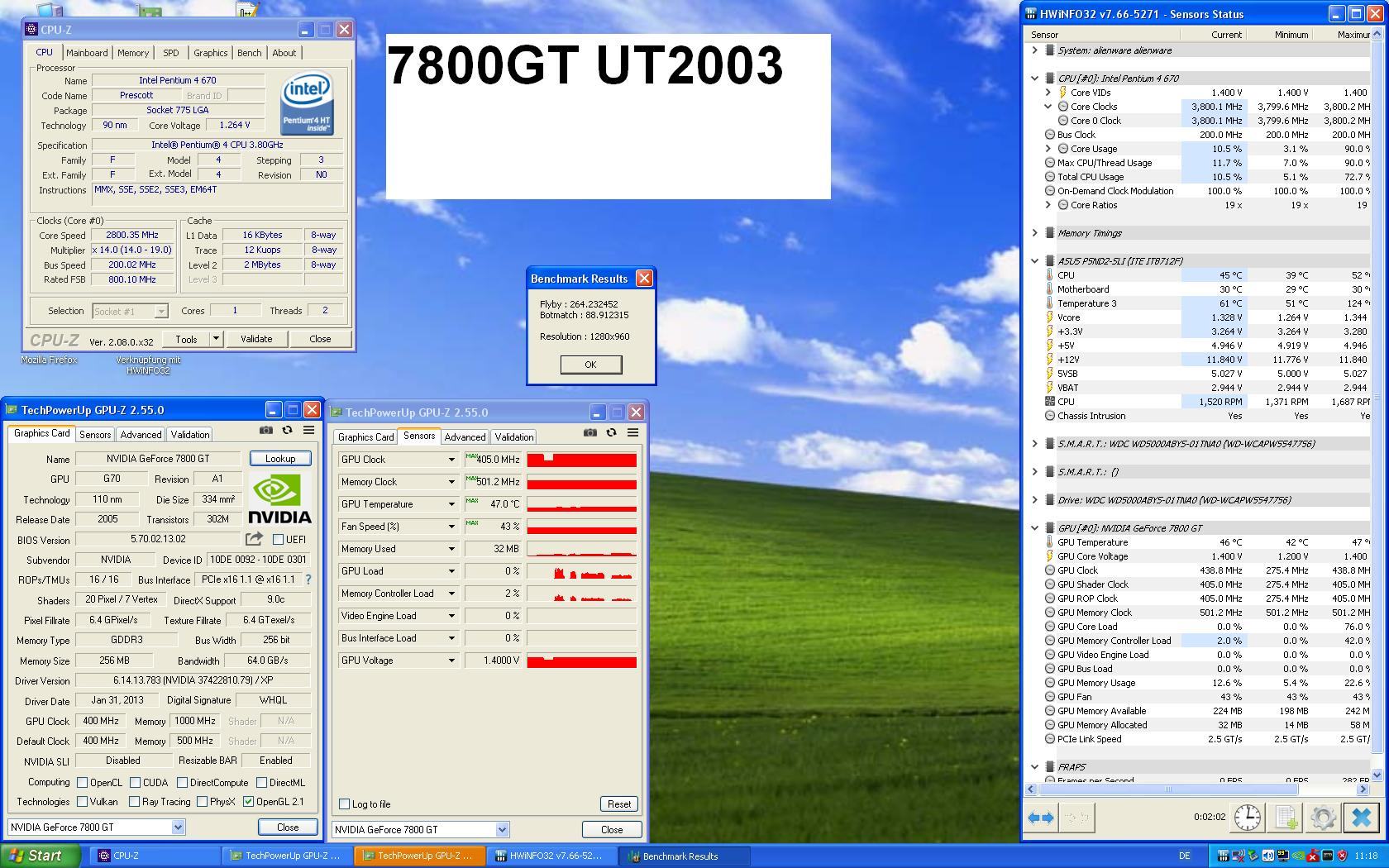Image resolution: width=1389 pixels, height=868 pixels.
Task: Click Reset in GPU-Z Sensors window
Action: coord(619,804)
